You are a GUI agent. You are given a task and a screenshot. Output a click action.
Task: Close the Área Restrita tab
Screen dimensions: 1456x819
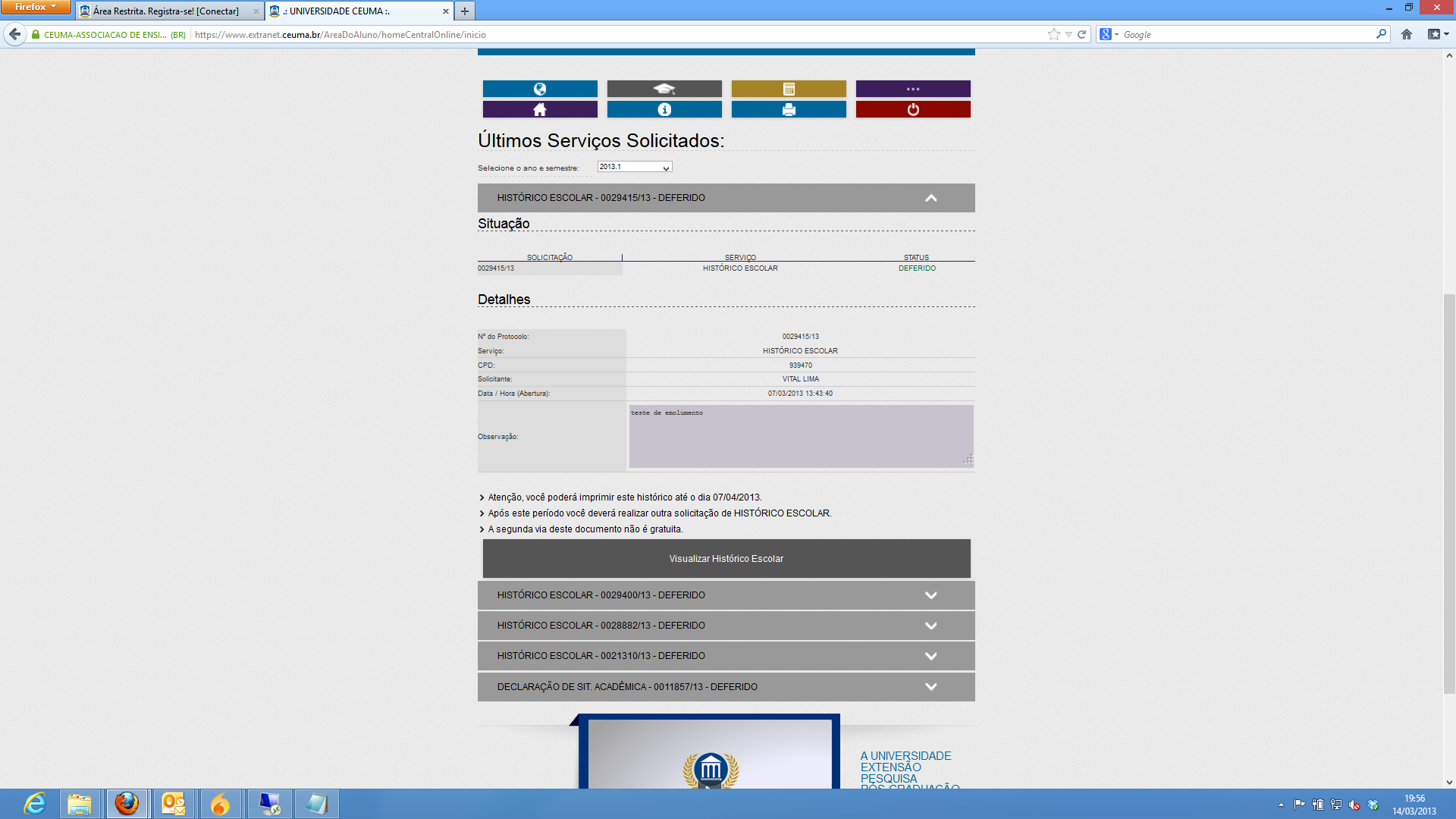[x=256, y=11]
